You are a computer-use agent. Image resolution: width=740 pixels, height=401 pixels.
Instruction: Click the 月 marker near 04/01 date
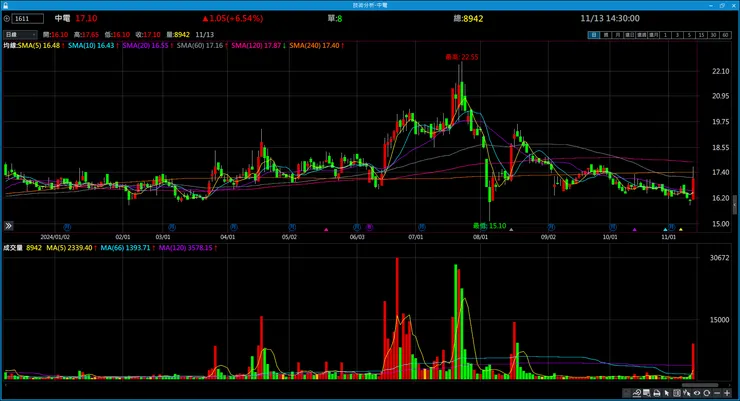pyautogui.click(x=233, y=227)
